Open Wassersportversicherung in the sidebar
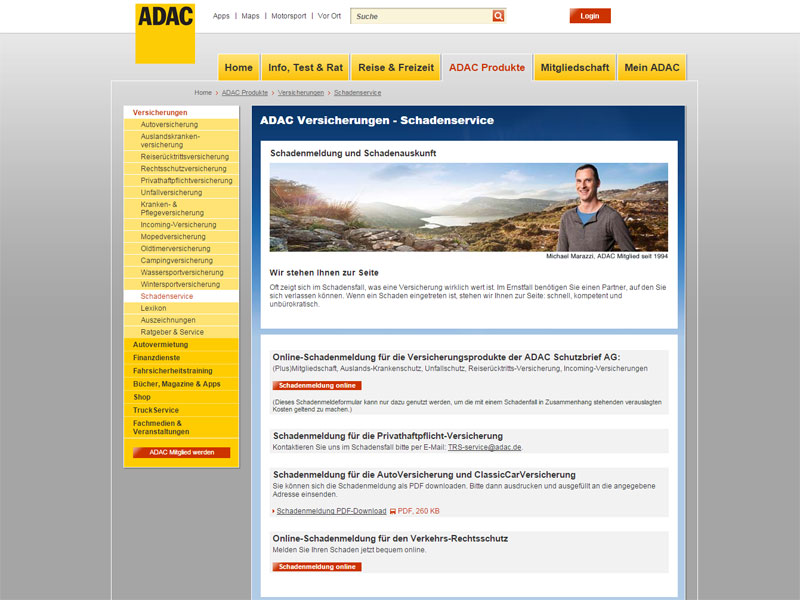 tap(181, 272)
